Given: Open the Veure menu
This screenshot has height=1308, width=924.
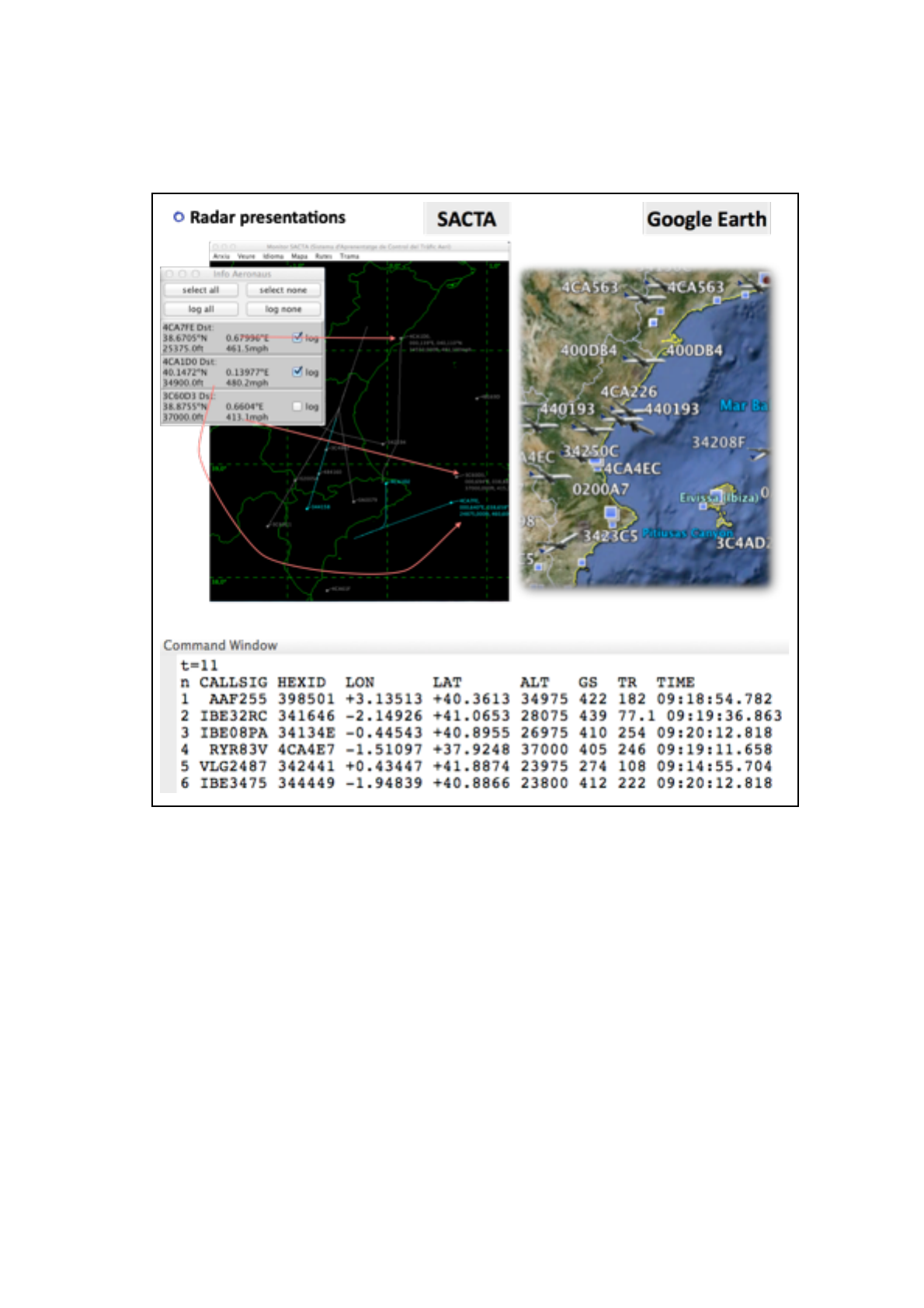Looking at the screenshot, I should (x=246, y=256).
